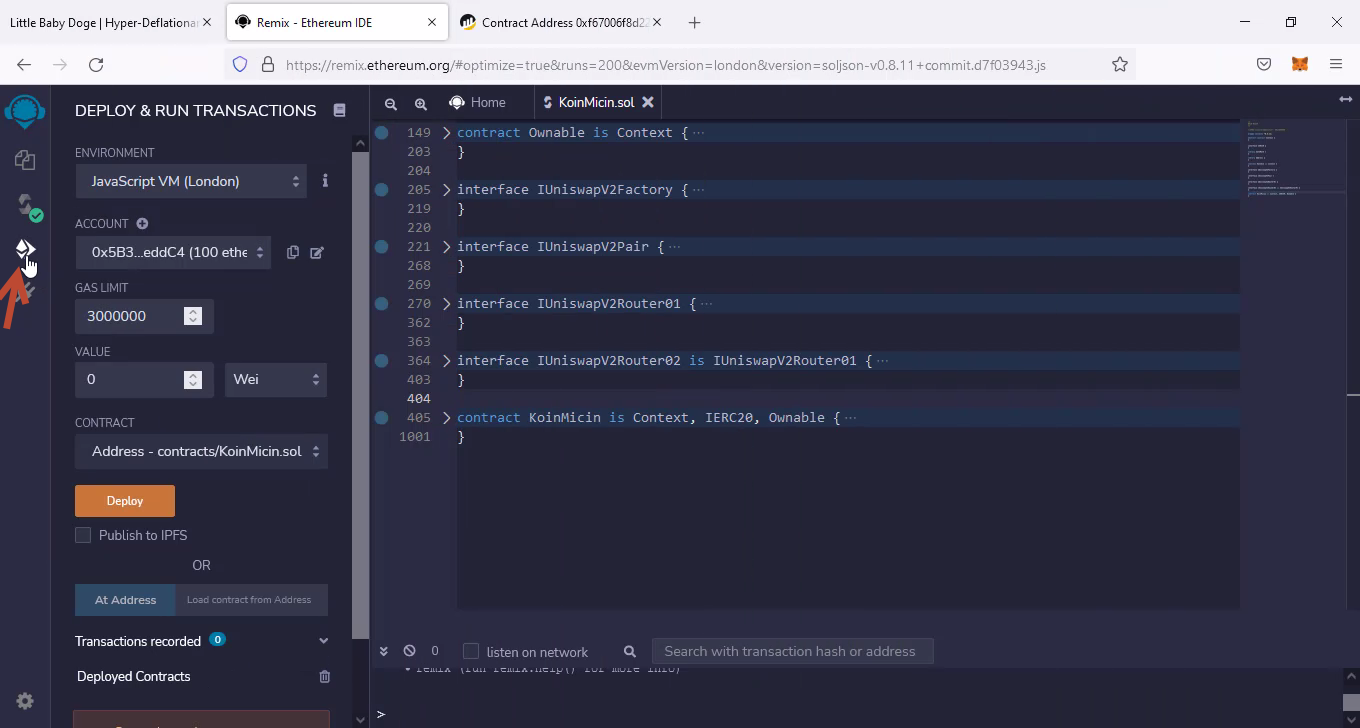
Task: Zoom out the editor font
Action: point(391,103)
